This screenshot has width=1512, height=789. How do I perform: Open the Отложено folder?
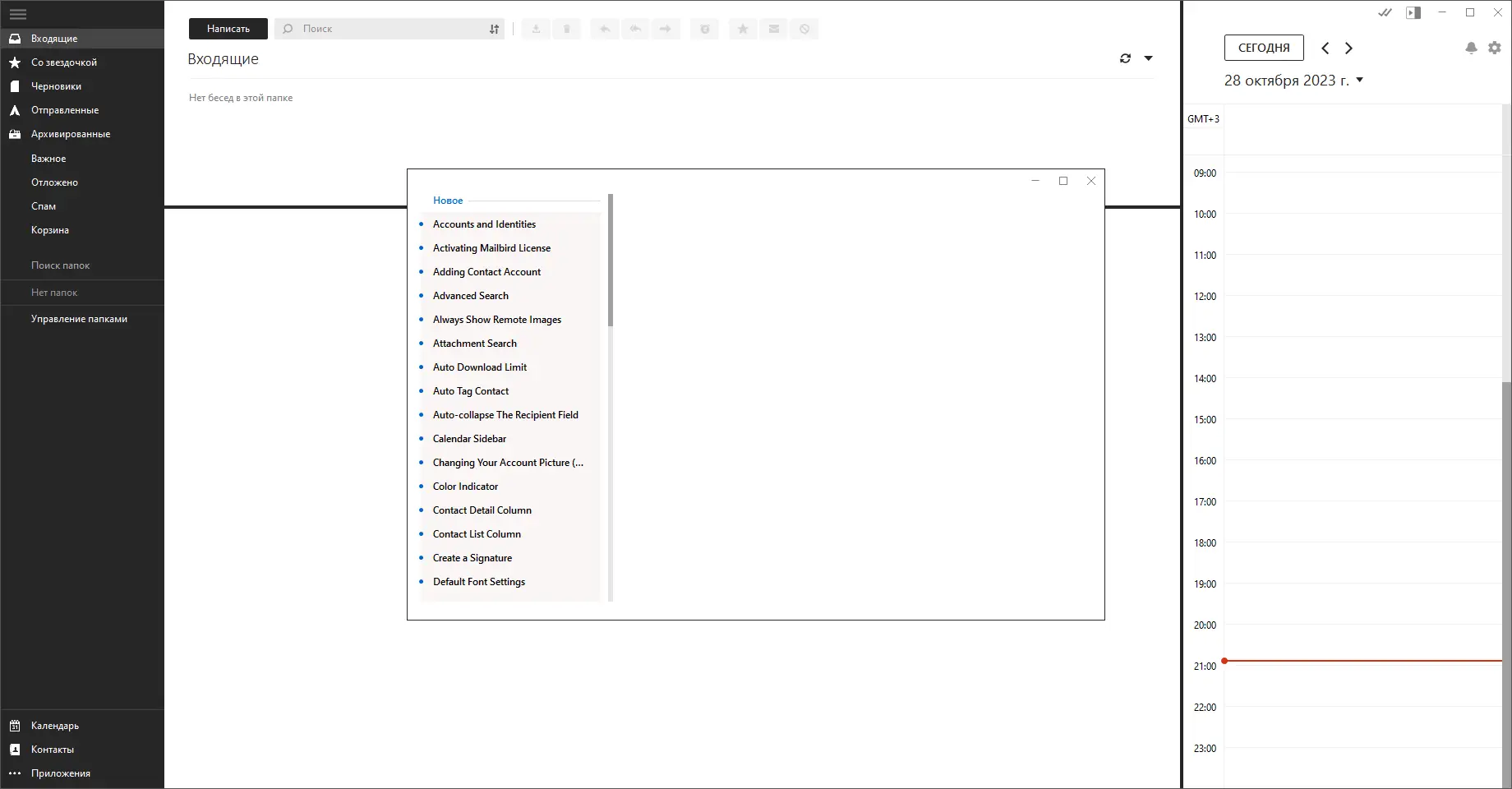click(82, 182)
